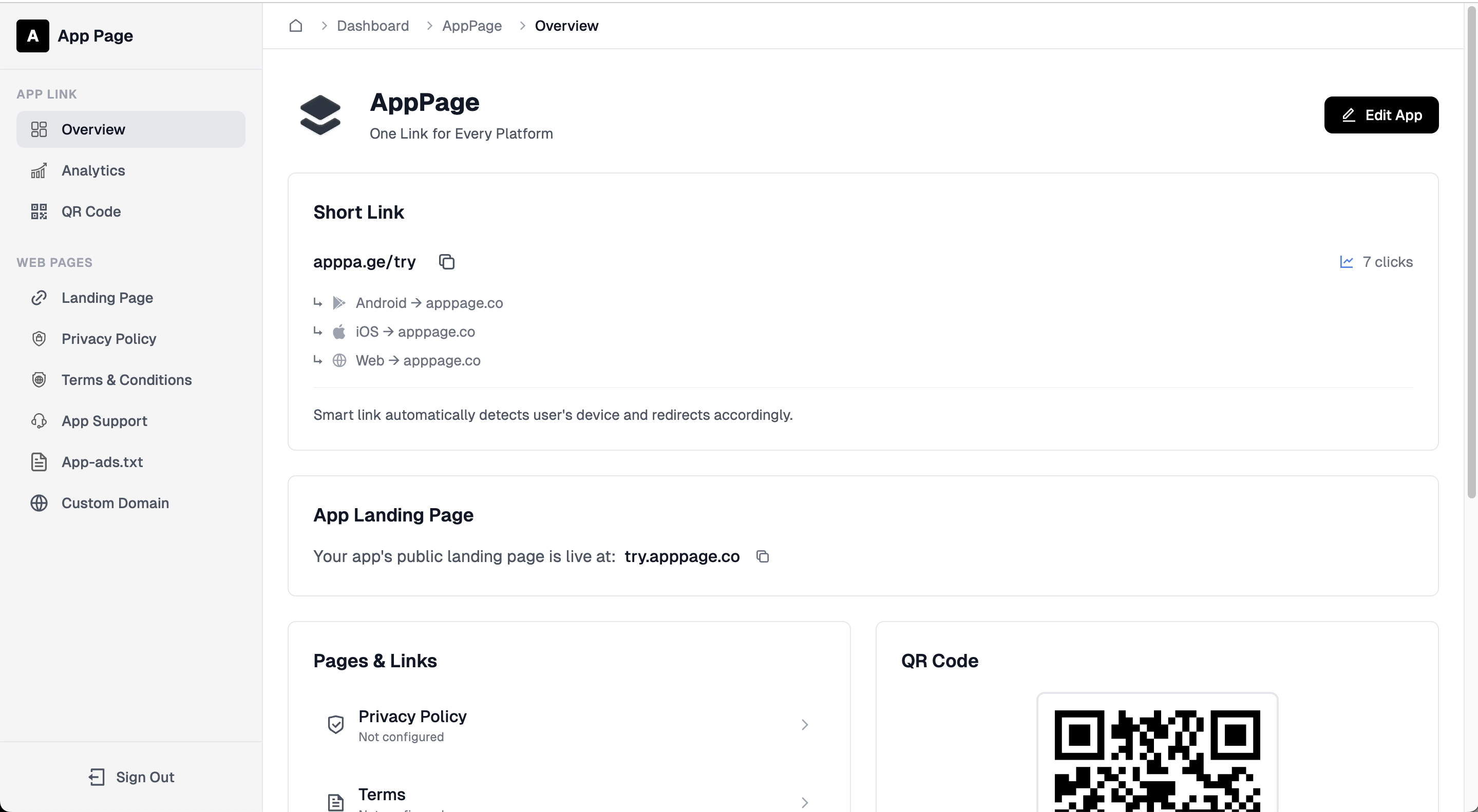Image resolution: width=1478 pixels, height=812 pixels.
Task: Click the Custom Domain globe icon
Action: click(x=39, y=503)
